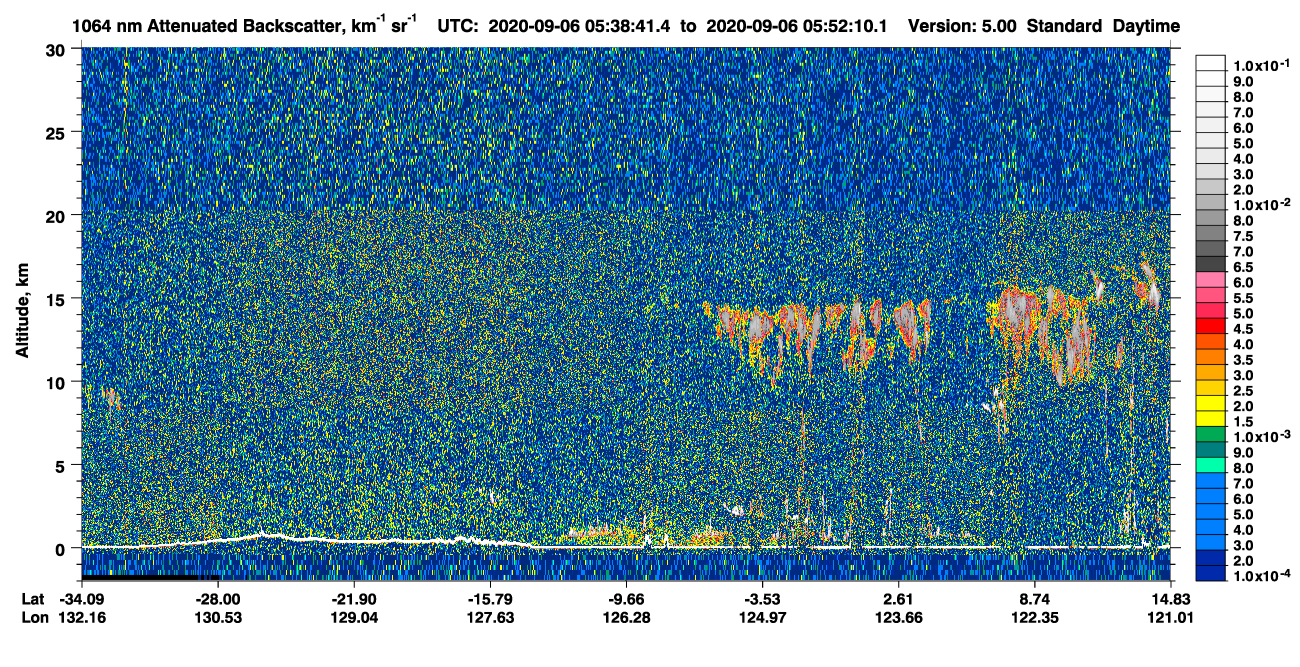The image size is (1300, 667).
Task: Click latitude value 2.61
Action: click(898, 598)
